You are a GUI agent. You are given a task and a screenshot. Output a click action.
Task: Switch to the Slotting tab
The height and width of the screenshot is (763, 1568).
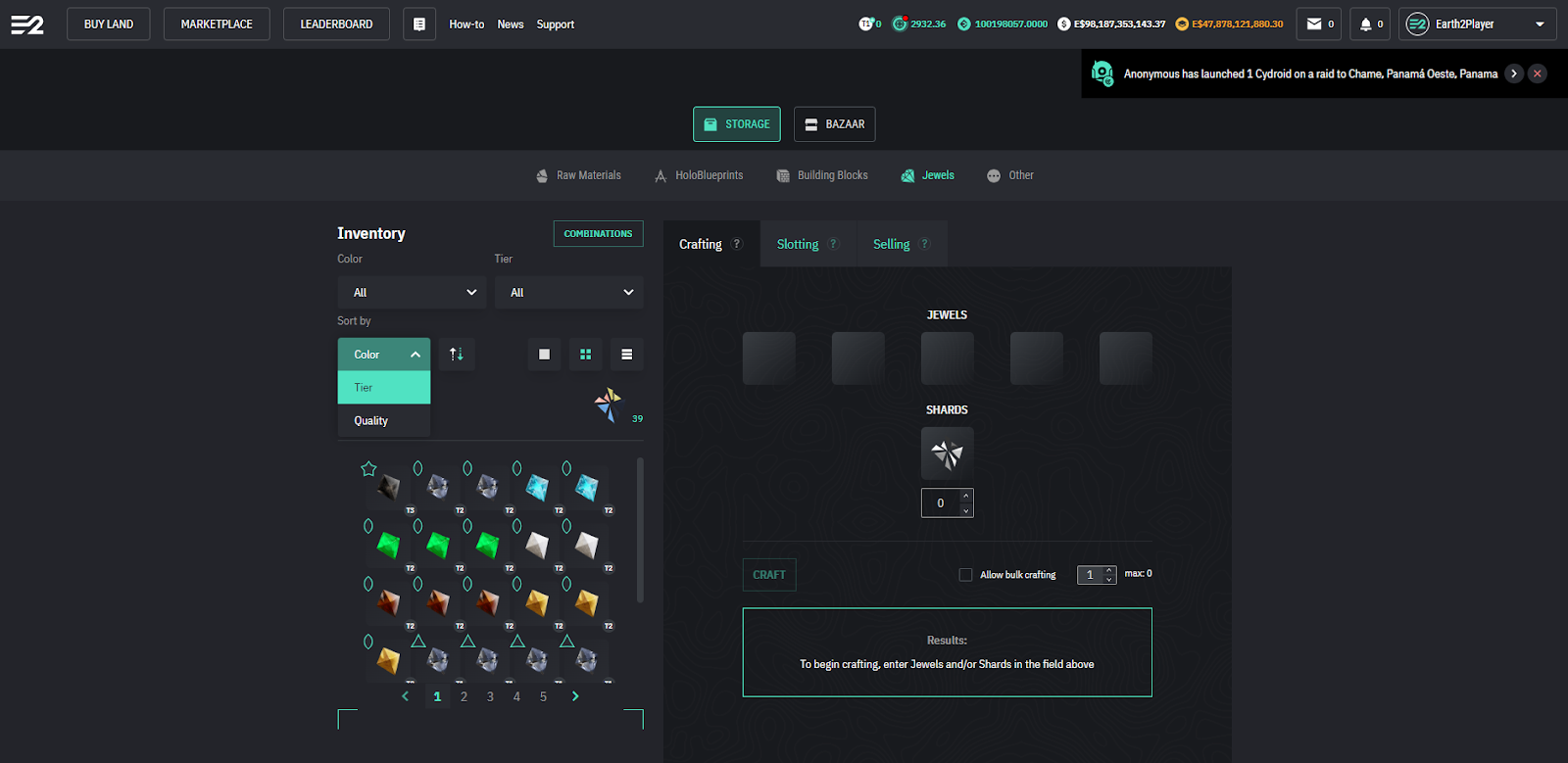[x=798, y=245]
